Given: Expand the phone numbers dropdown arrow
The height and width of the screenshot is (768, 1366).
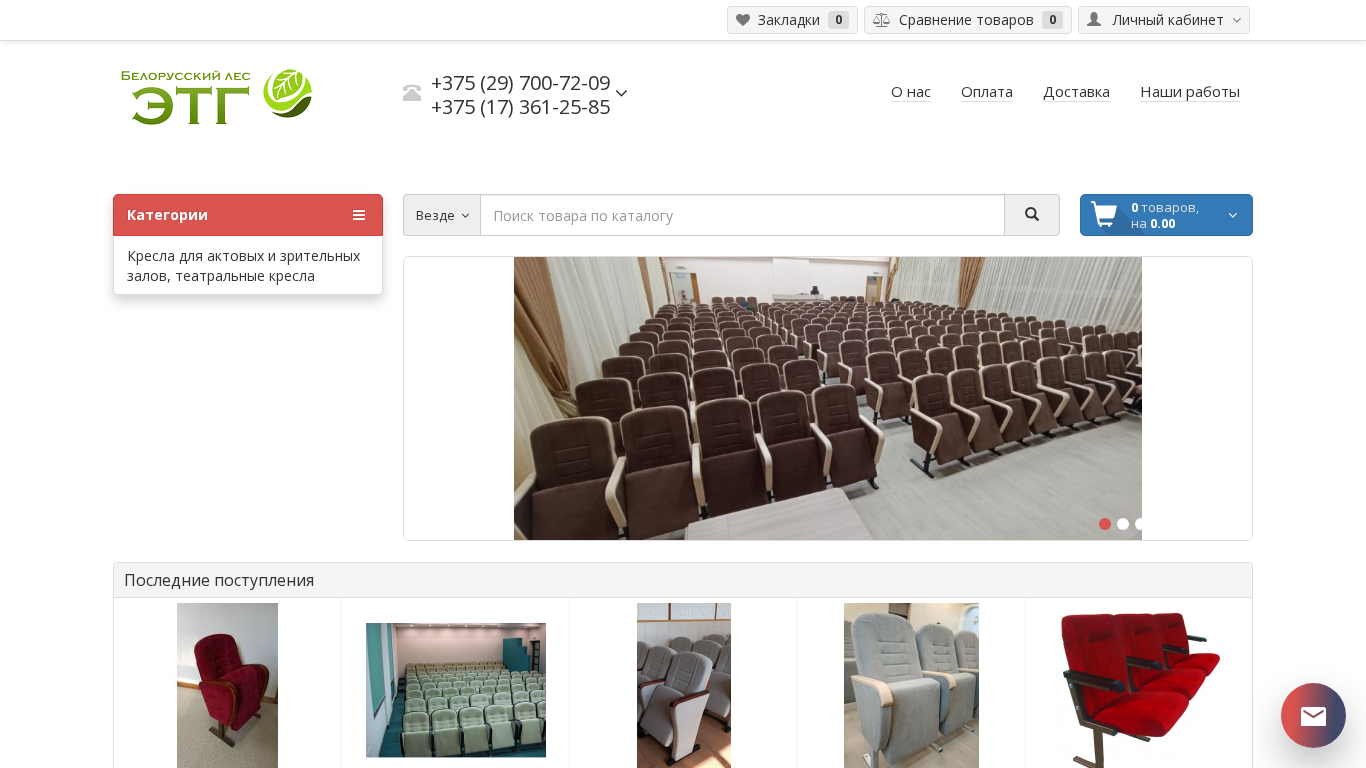Looking at the screenshot, I should pyautogui.click(x=621, y=93).
